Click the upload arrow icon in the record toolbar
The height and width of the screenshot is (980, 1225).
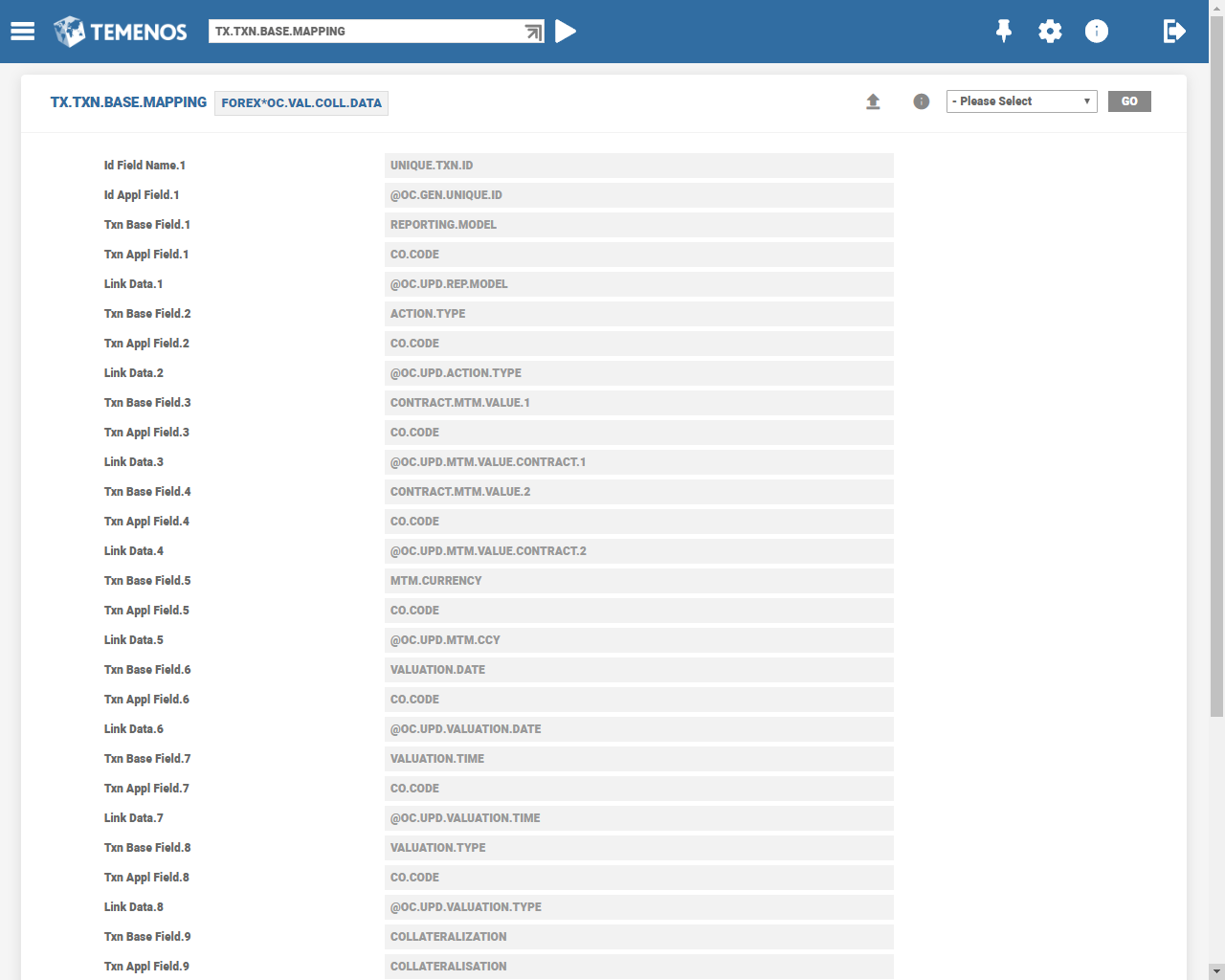(873, 101)
